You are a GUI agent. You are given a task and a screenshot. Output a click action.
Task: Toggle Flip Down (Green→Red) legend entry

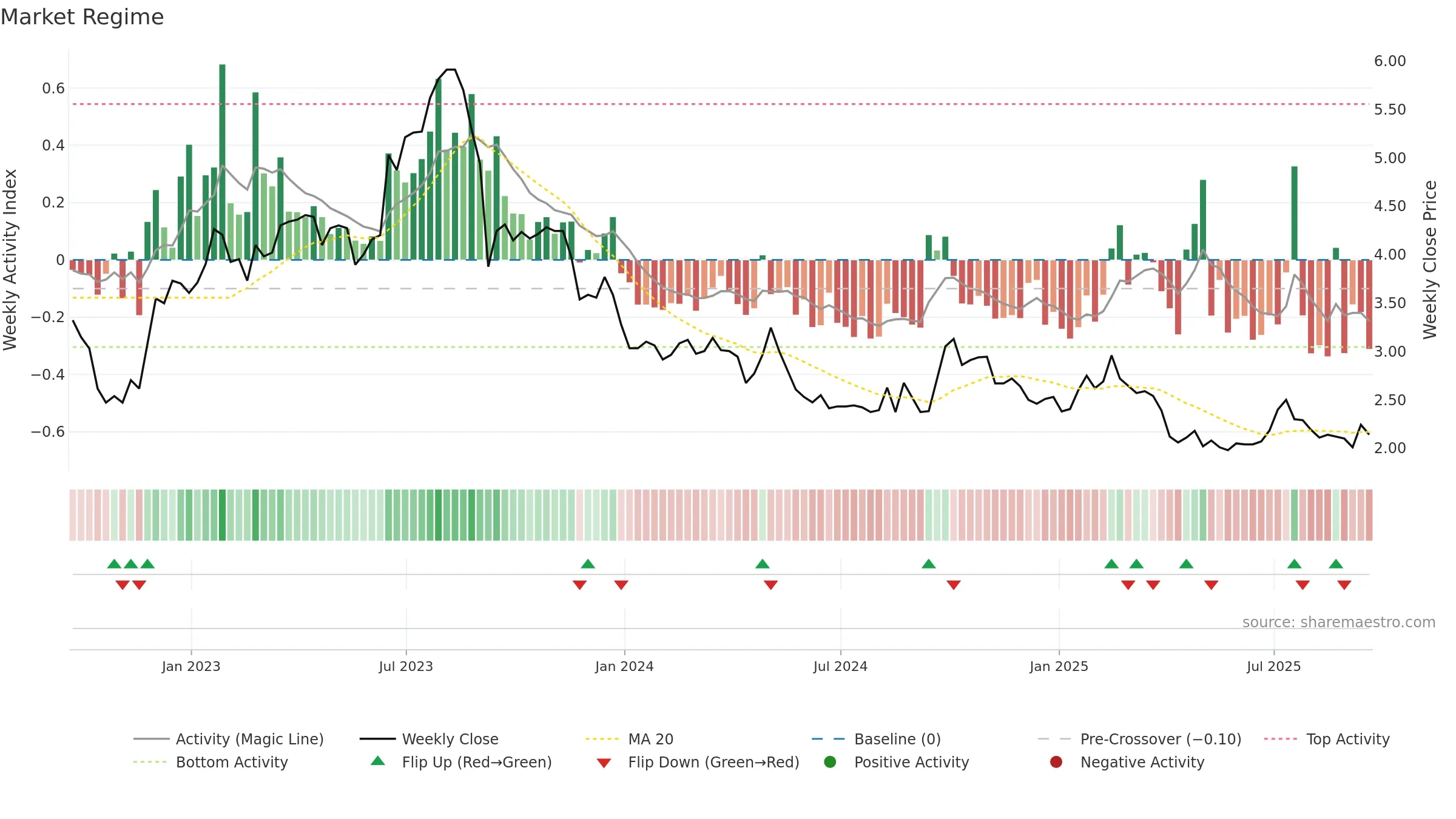[x=698, y=762]
